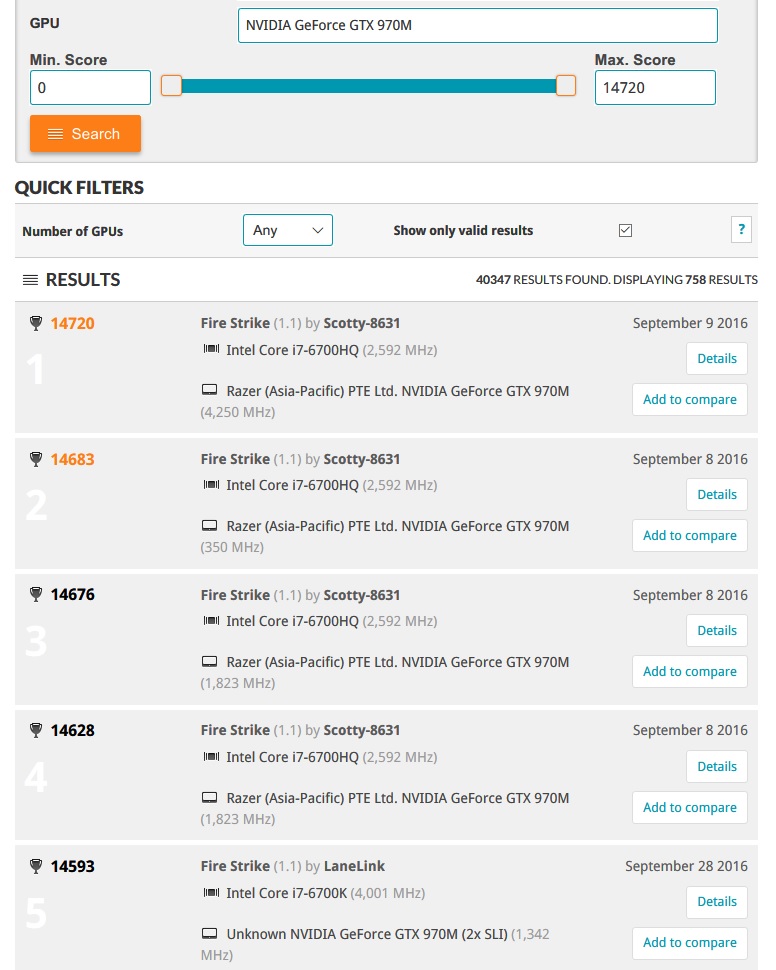The width and height of the screenshot is (776, 970).
Task: Click the date September 28 2016
Action: click(x=686, y=866)
